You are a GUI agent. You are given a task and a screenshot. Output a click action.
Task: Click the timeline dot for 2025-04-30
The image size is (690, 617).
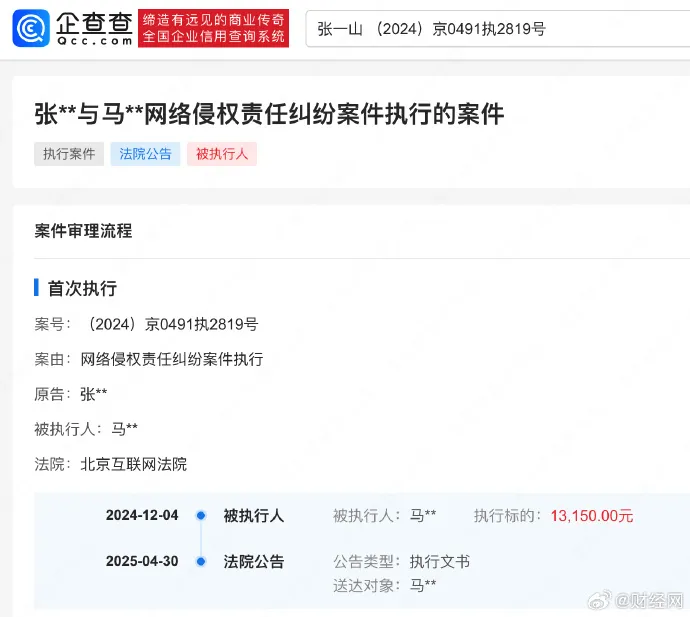tap(201, 562)
